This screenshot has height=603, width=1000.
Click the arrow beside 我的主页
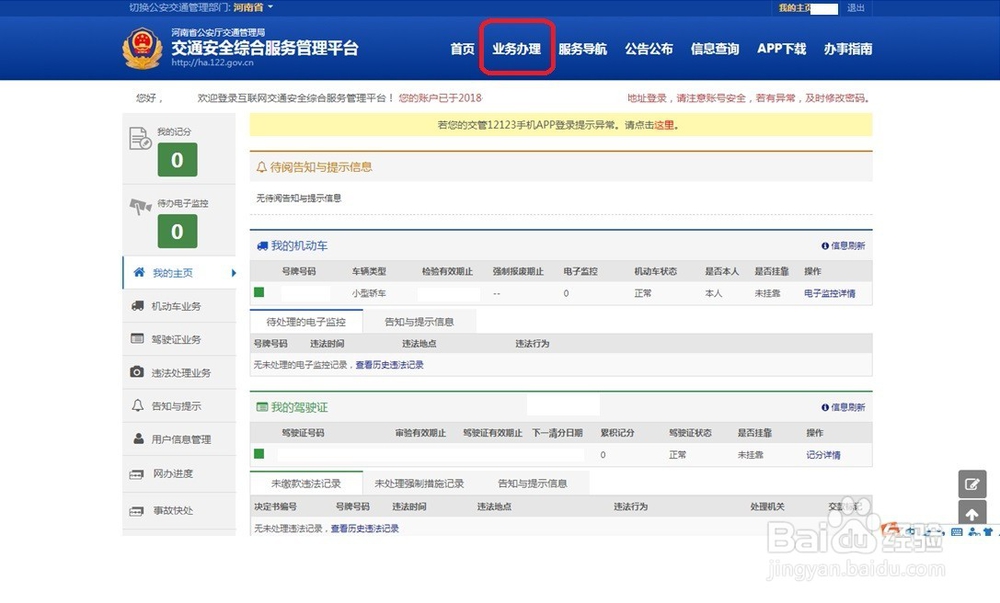(x=232, y=272)
